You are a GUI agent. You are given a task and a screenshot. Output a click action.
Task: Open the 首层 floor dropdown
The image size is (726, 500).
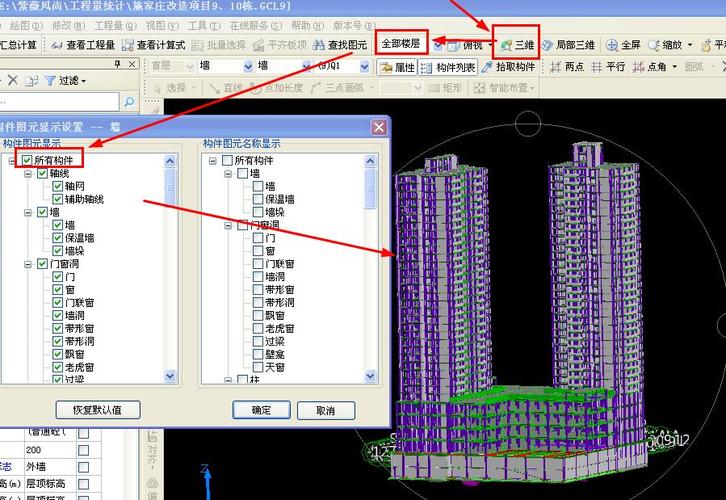(189, 67)
